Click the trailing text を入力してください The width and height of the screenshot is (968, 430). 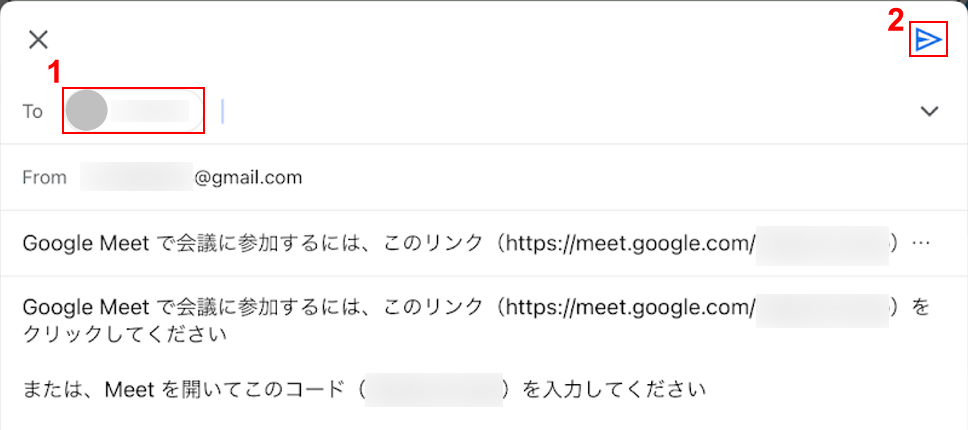tap(614, 390)
